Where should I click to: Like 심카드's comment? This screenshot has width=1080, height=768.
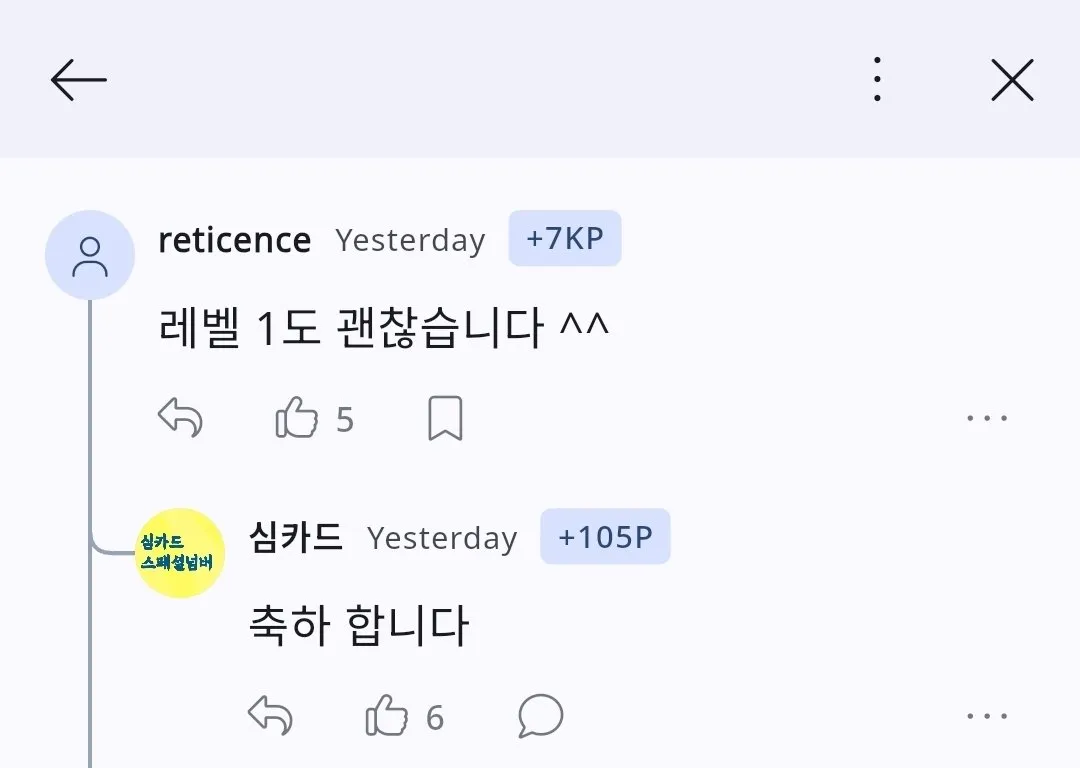[x=385, y=715]
